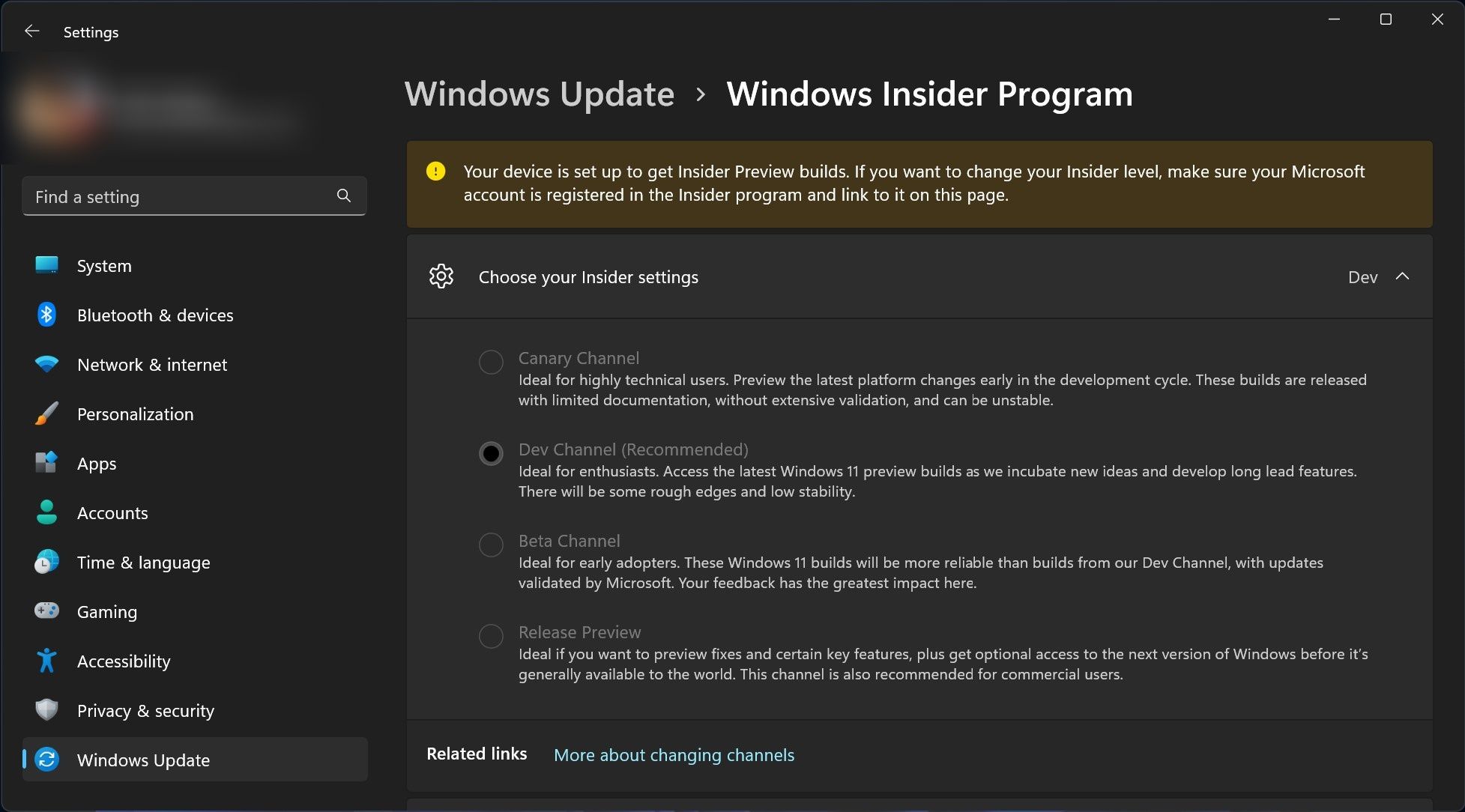Click the Network & internet icon
This screenshot has height=812, width=1465.
coord(46,364)
